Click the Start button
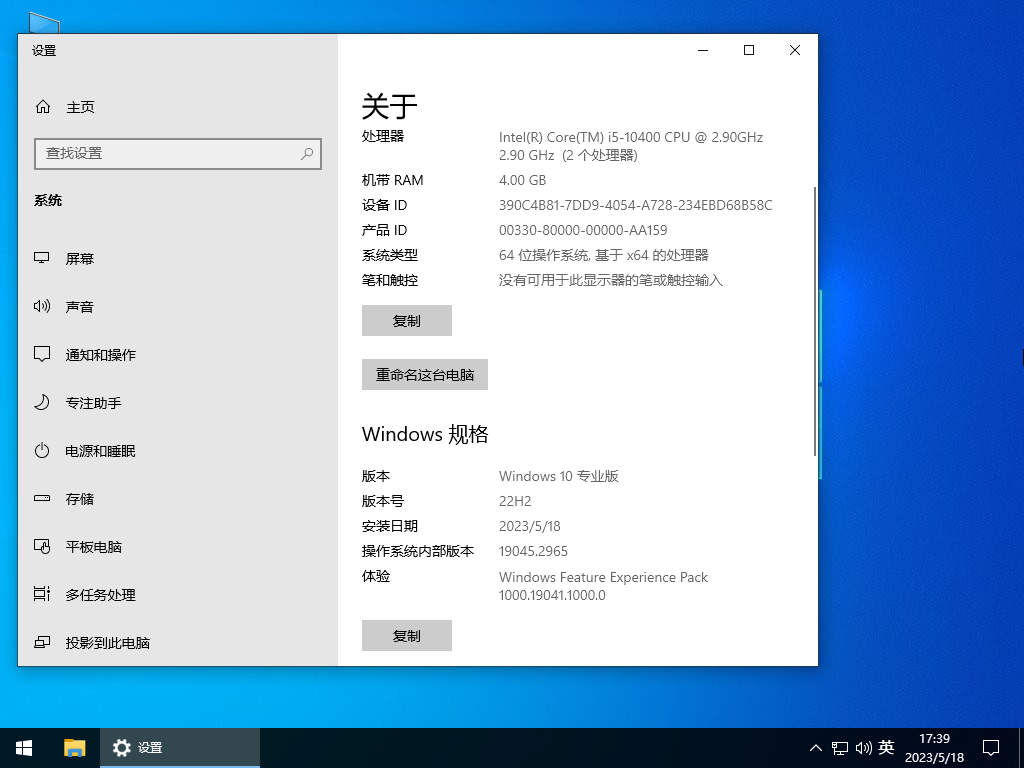1024x768 pixels. click(23, 747)
